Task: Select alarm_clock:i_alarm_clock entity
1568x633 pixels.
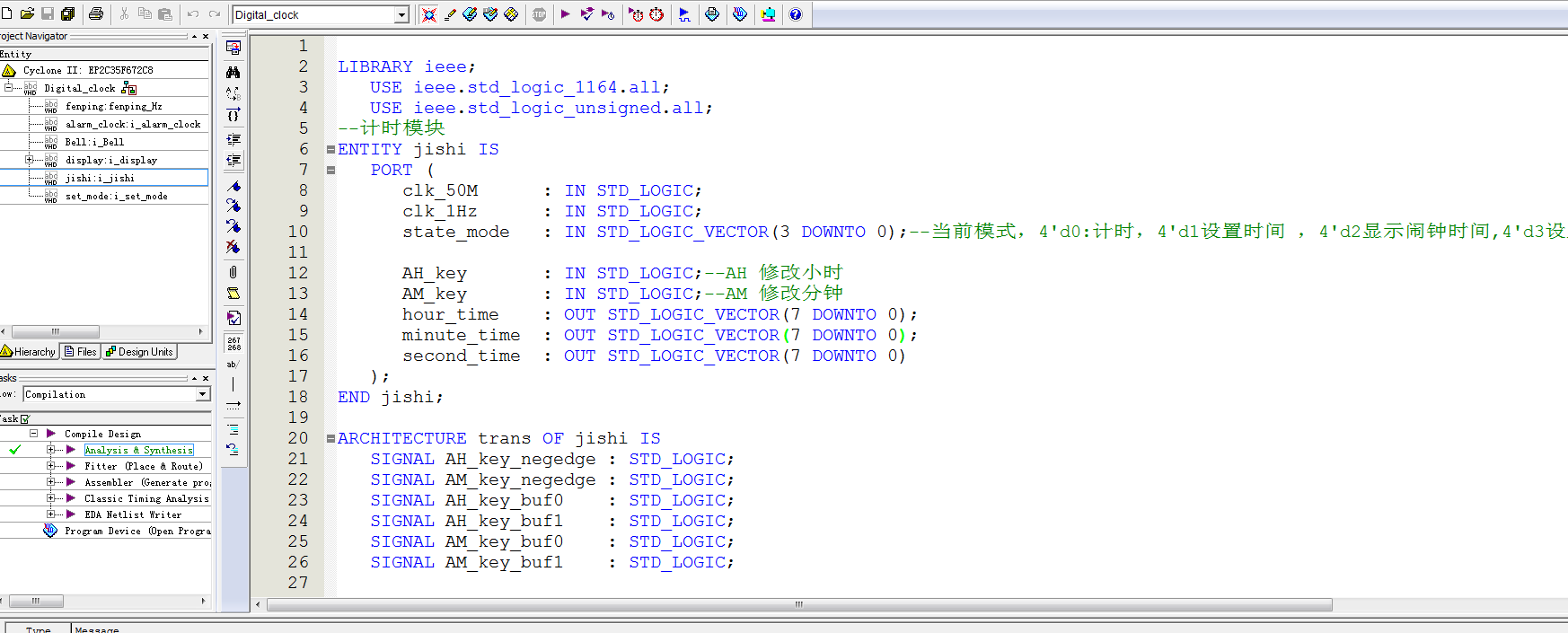Action: [133, 124]
